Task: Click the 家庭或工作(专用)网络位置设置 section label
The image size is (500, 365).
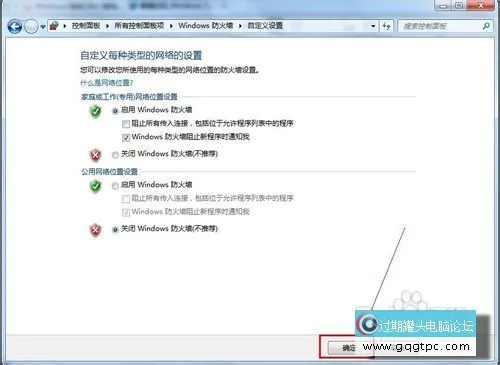Action: 129,97
